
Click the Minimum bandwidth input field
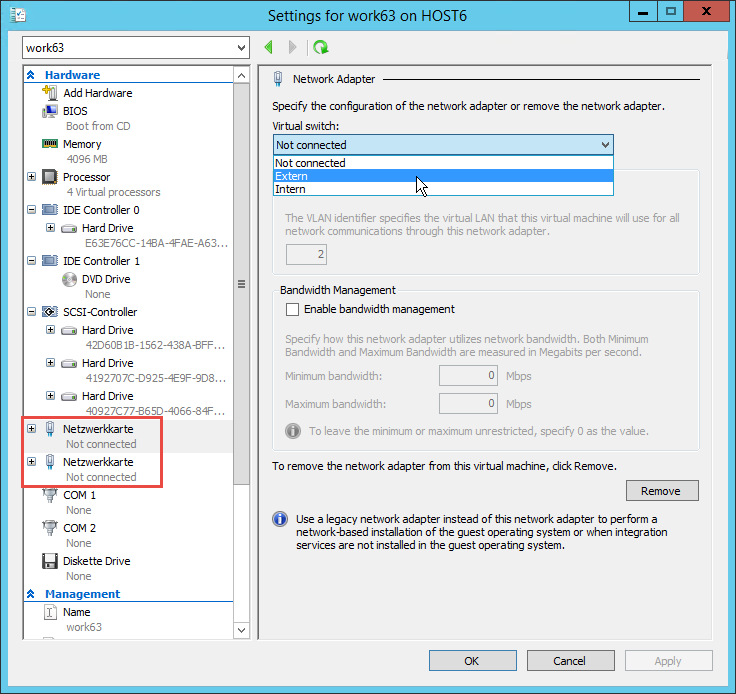(468, 375)
